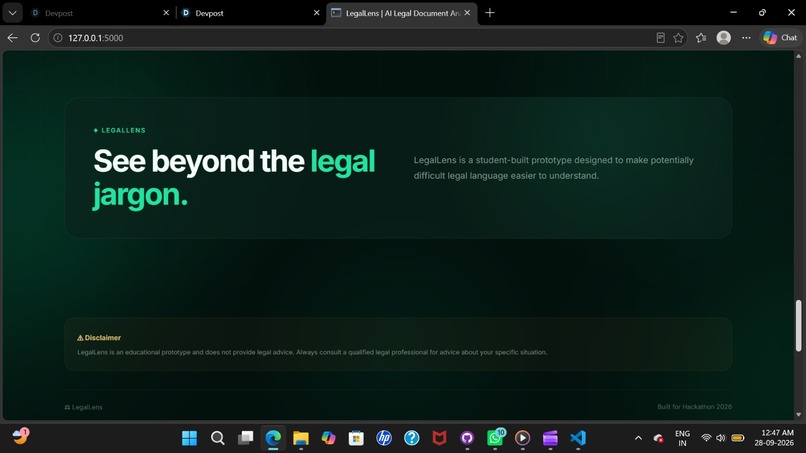Open the immersive reader icon
Viewport: 806px width, 453px height.
click(x=661, y=38)
